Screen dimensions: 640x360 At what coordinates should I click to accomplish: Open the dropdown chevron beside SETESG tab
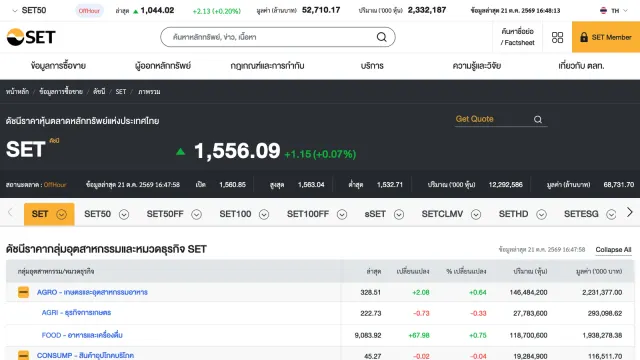[611, 214]
